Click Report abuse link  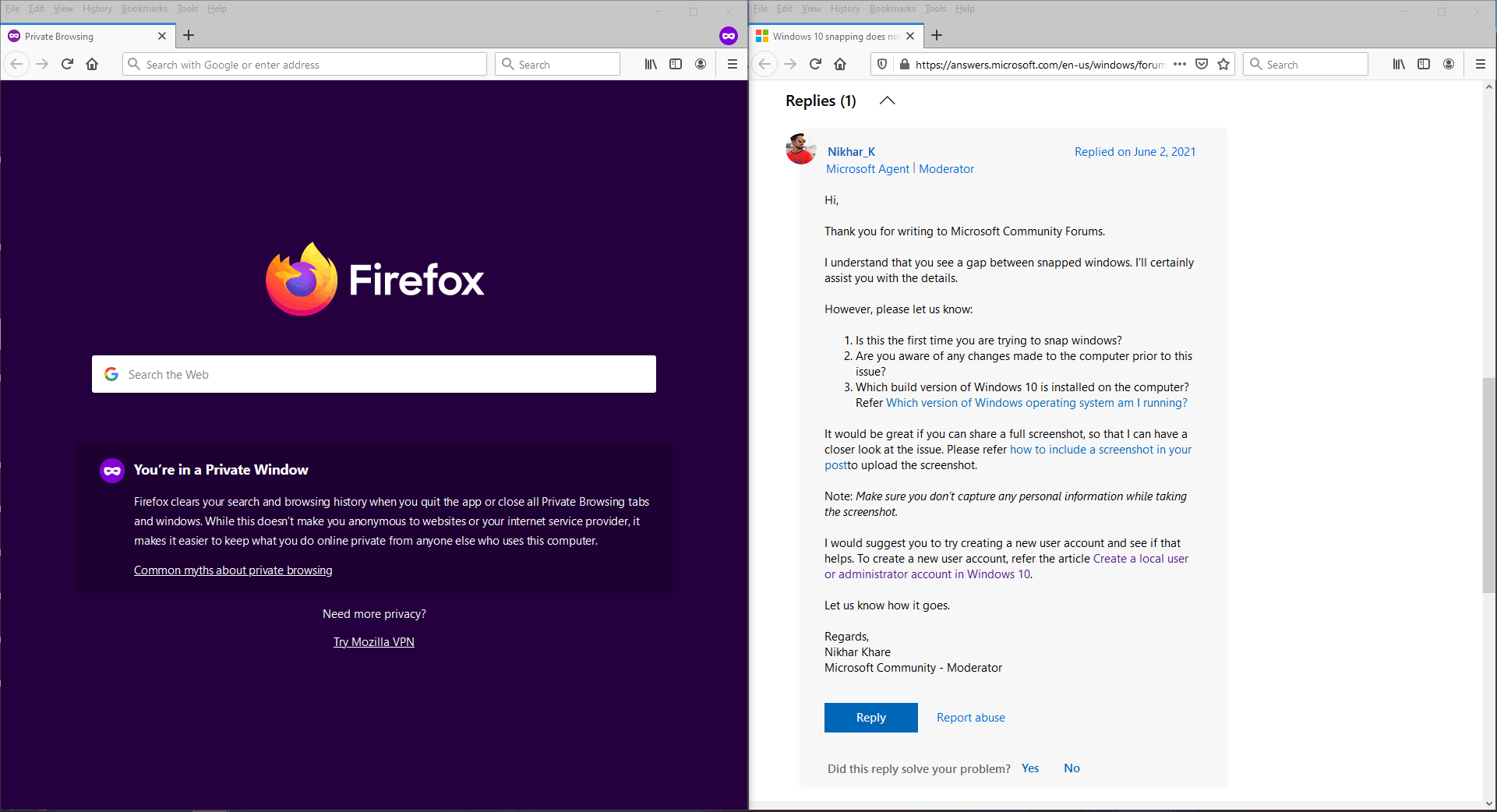[x=970, y=718]
